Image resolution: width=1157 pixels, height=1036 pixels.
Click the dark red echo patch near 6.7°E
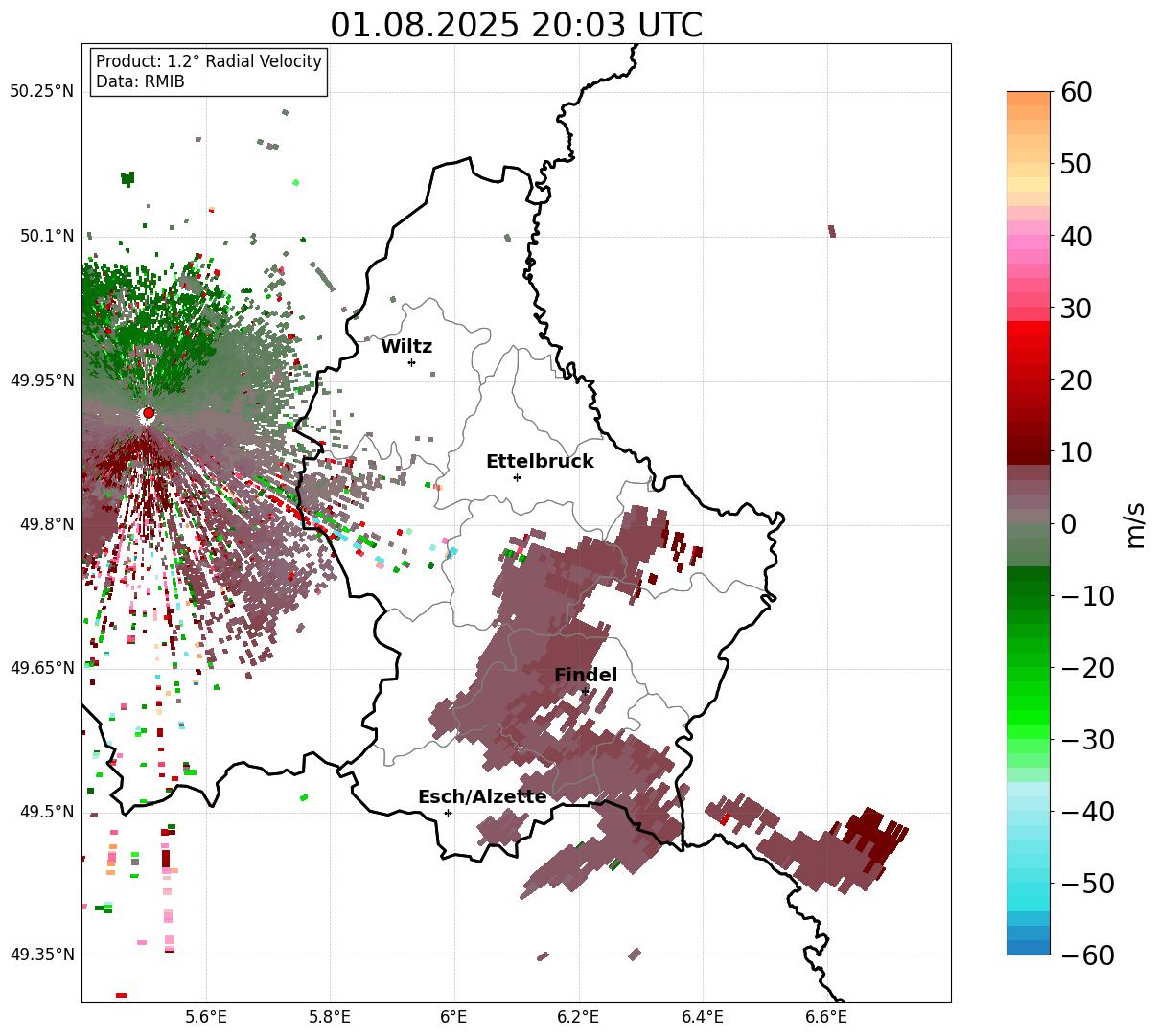click(x=872, y=840)
